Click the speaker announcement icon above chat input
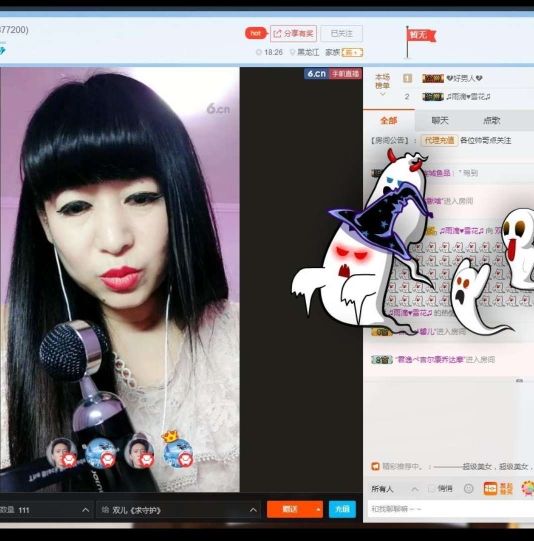This screenshot has height=541, width=534. 375,466
